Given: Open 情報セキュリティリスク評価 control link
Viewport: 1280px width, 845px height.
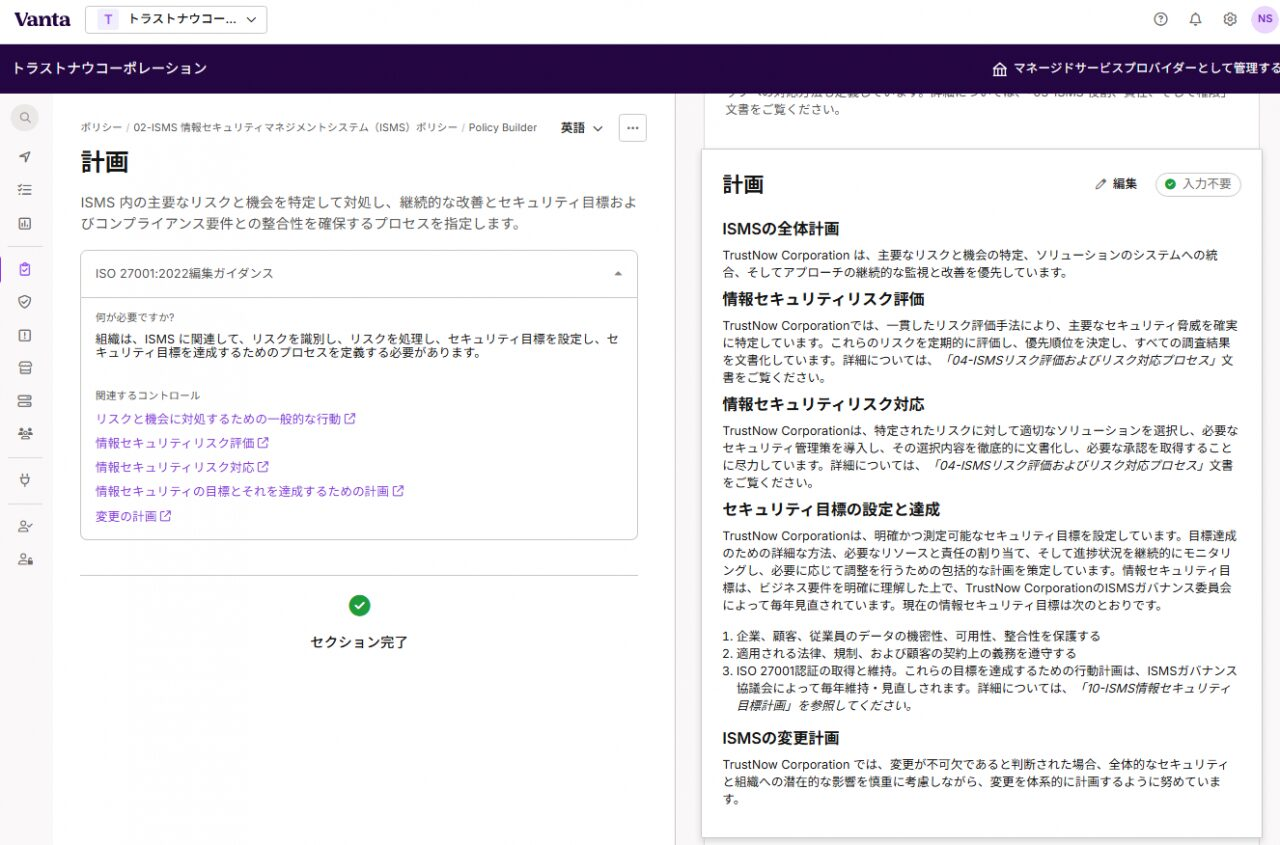Looking at the screenshot, I should point(182,443).
